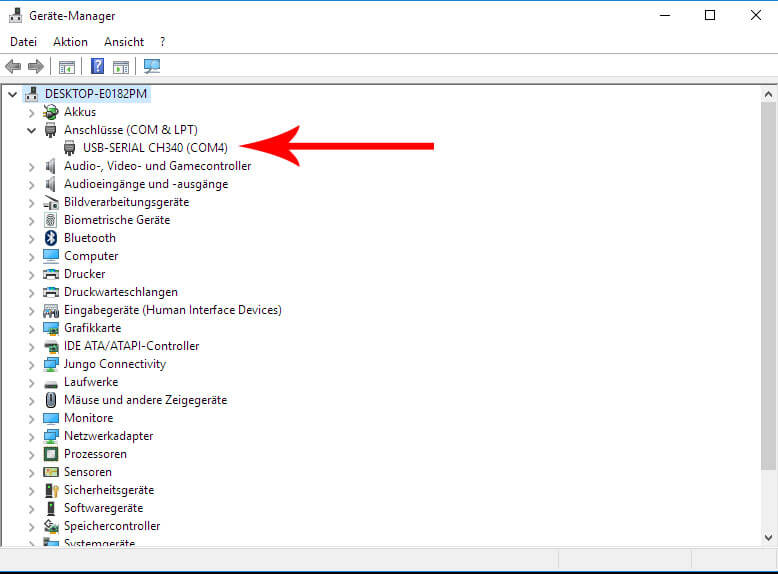Expand Audio-, Video- und Gamecontroller
This screenshot has height=574, width=778.
click(31, 167)
